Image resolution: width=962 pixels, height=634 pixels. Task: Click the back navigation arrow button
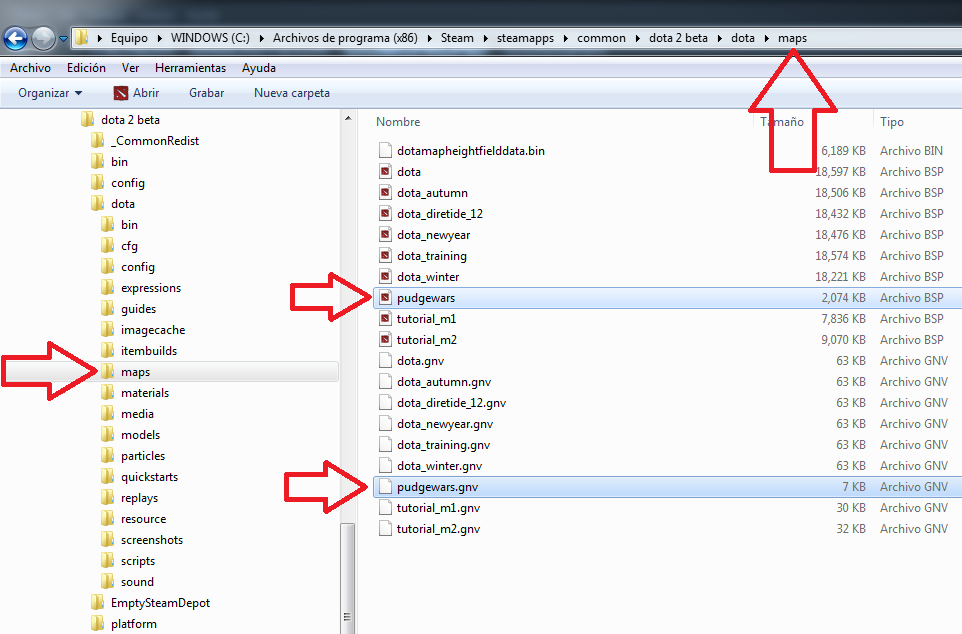coord(16,39)
